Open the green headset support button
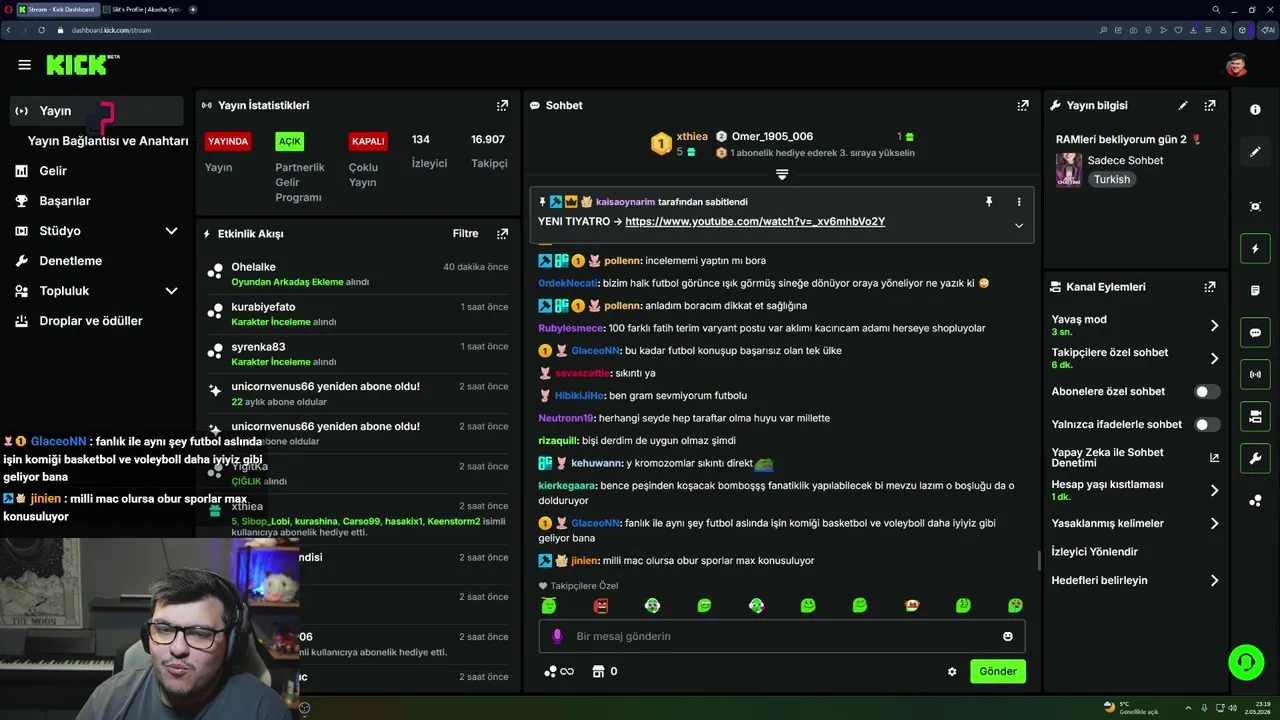 (1246, 662)
